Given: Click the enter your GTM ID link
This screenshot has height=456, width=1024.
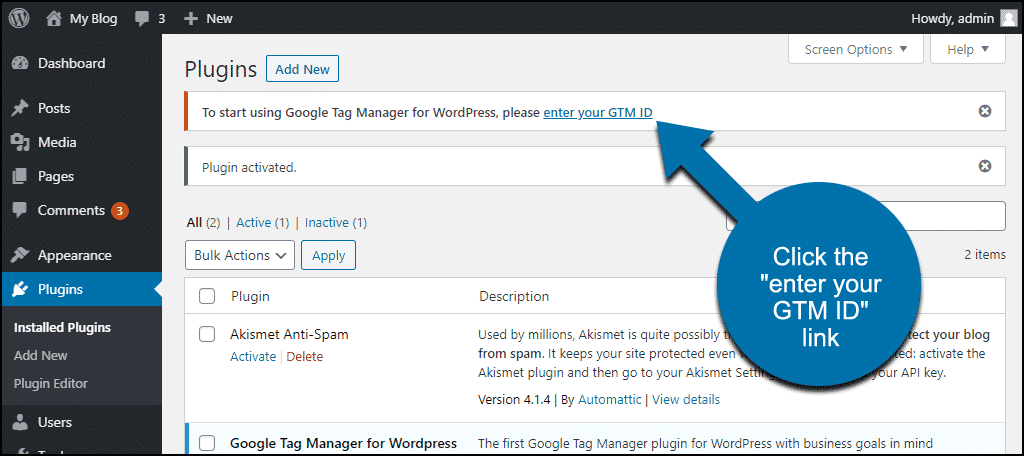Looking at the screenshot, I should pos(598,112).
